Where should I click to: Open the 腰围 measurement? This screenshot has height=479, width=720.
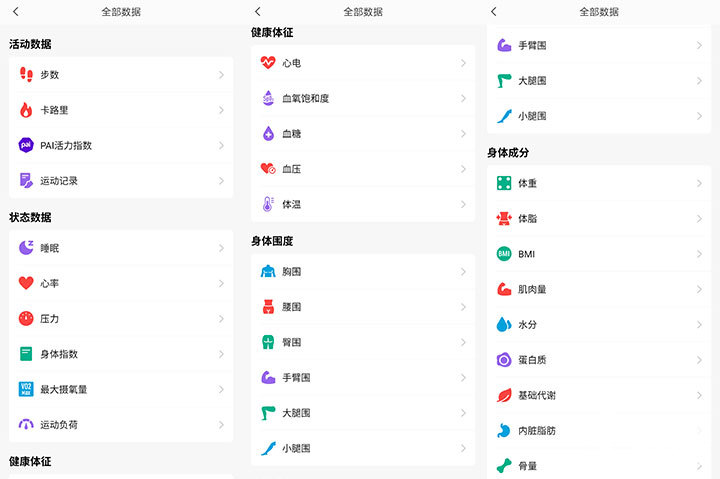tap(360, 307)
